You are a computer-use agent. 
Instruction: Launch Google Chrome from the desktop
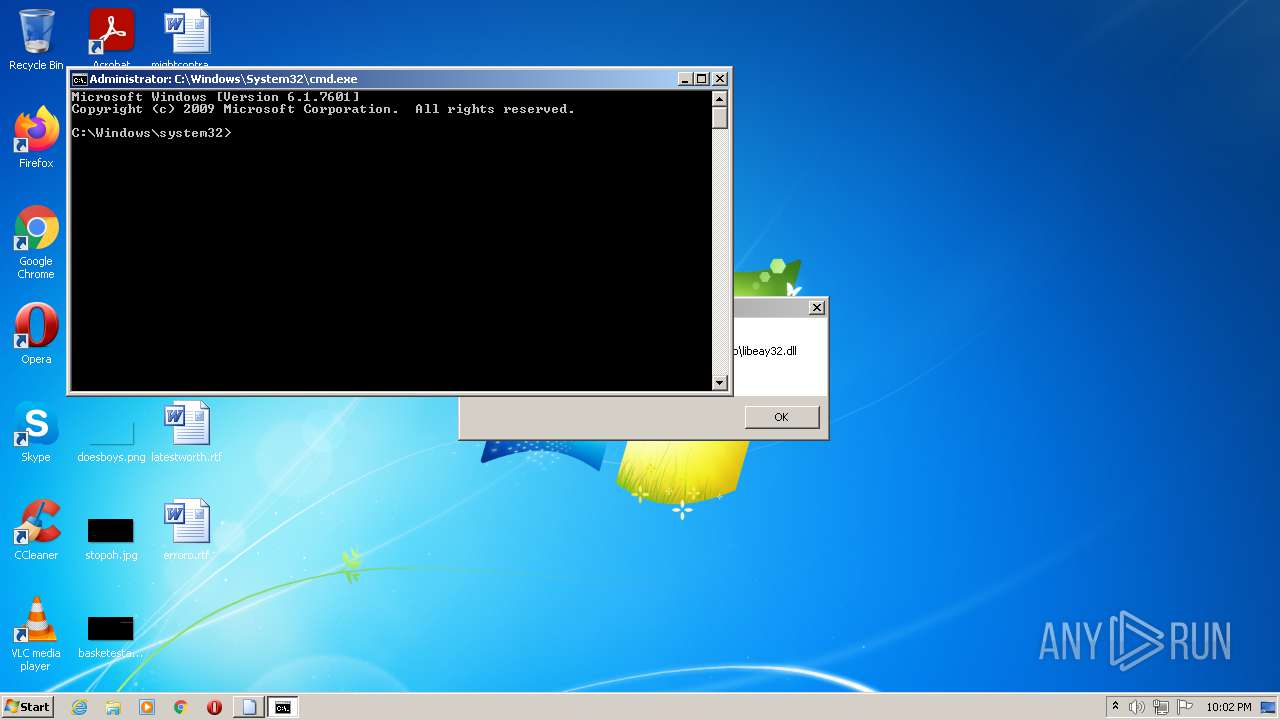click(x=36, y=243)
